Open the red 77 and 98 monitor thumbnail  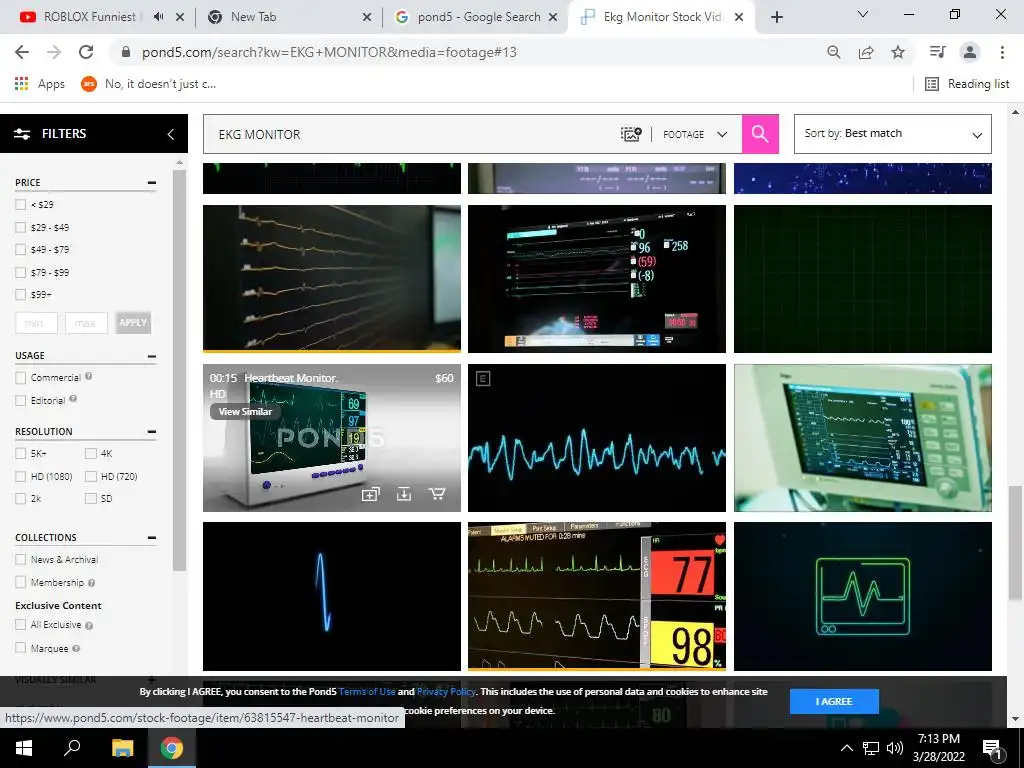[597, 596]
